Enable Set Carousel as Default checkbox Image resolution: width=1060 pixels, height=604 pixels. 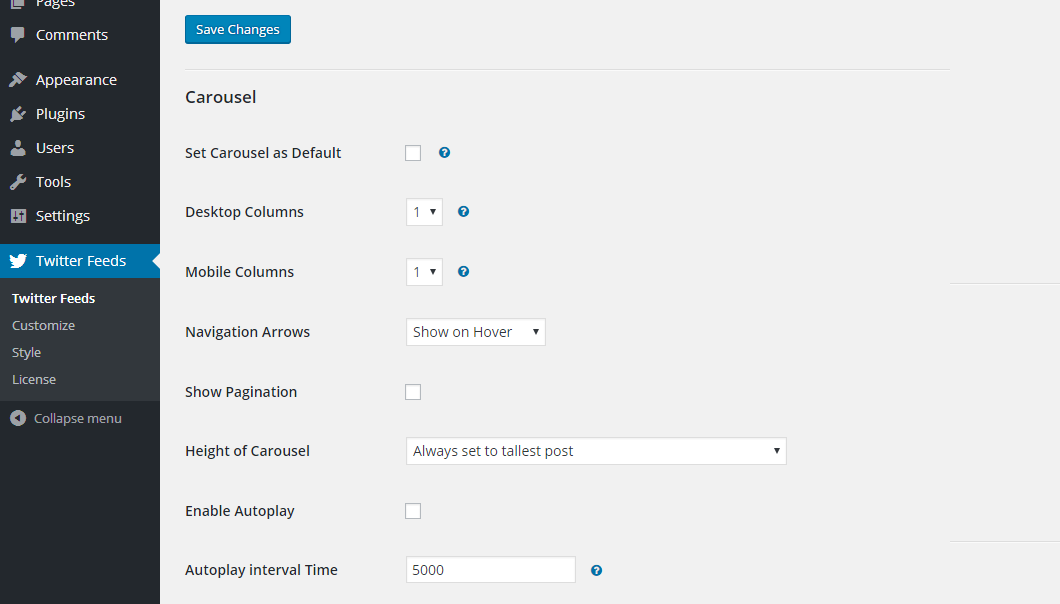point(413,153)
